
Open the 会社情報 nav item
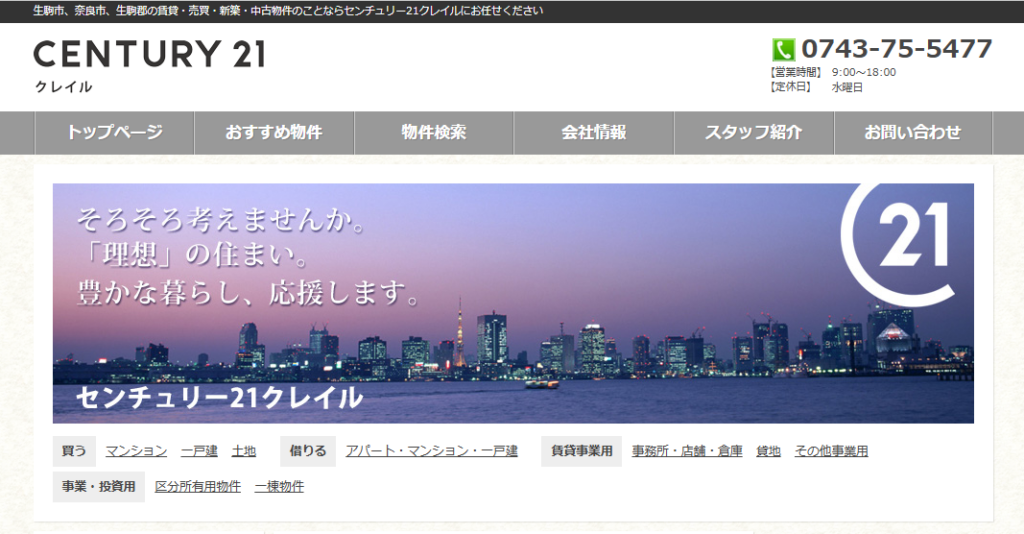pos(594,133)
